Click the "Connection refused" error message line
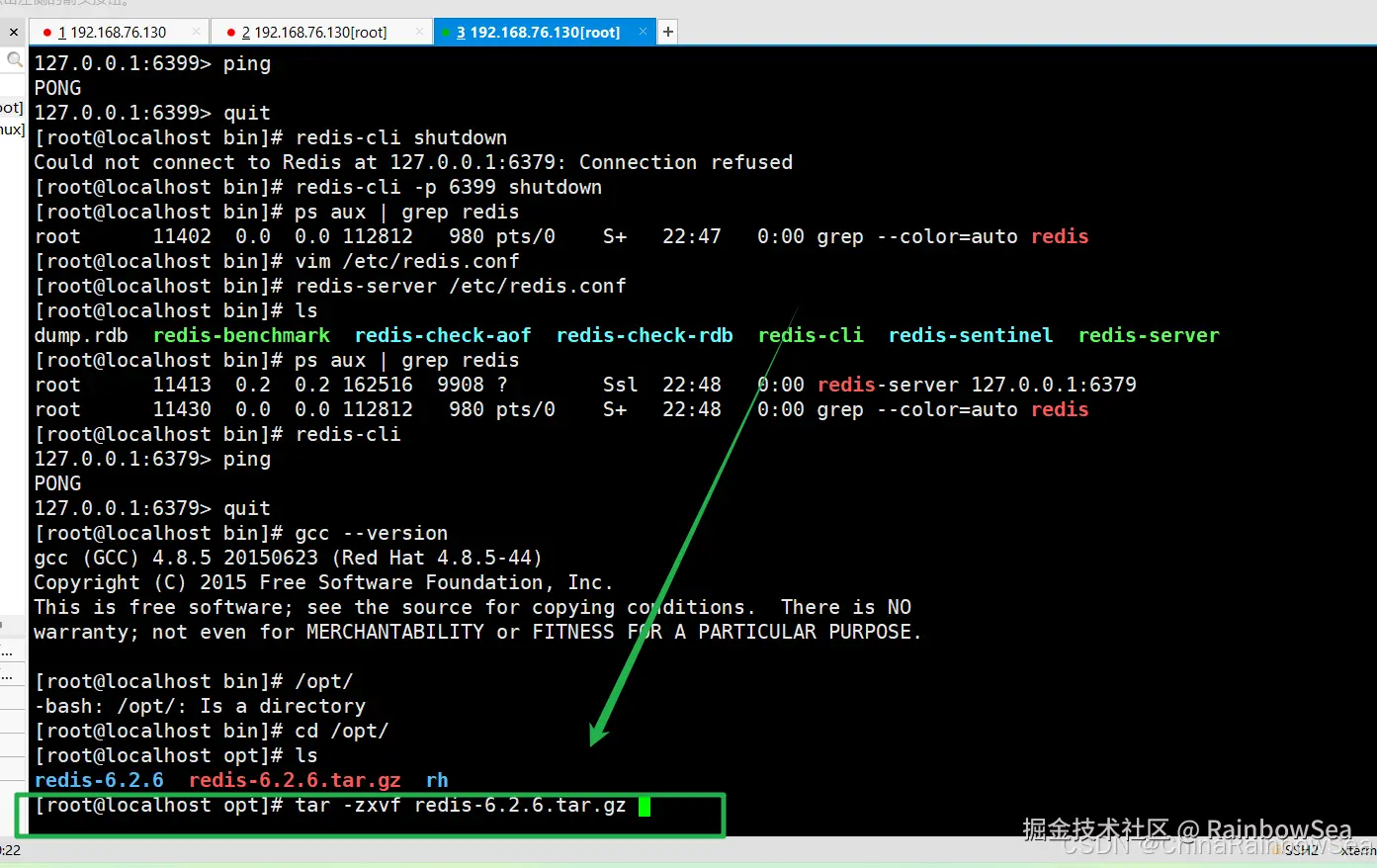This screenshot has width=1377, height=868. [413, 162]
